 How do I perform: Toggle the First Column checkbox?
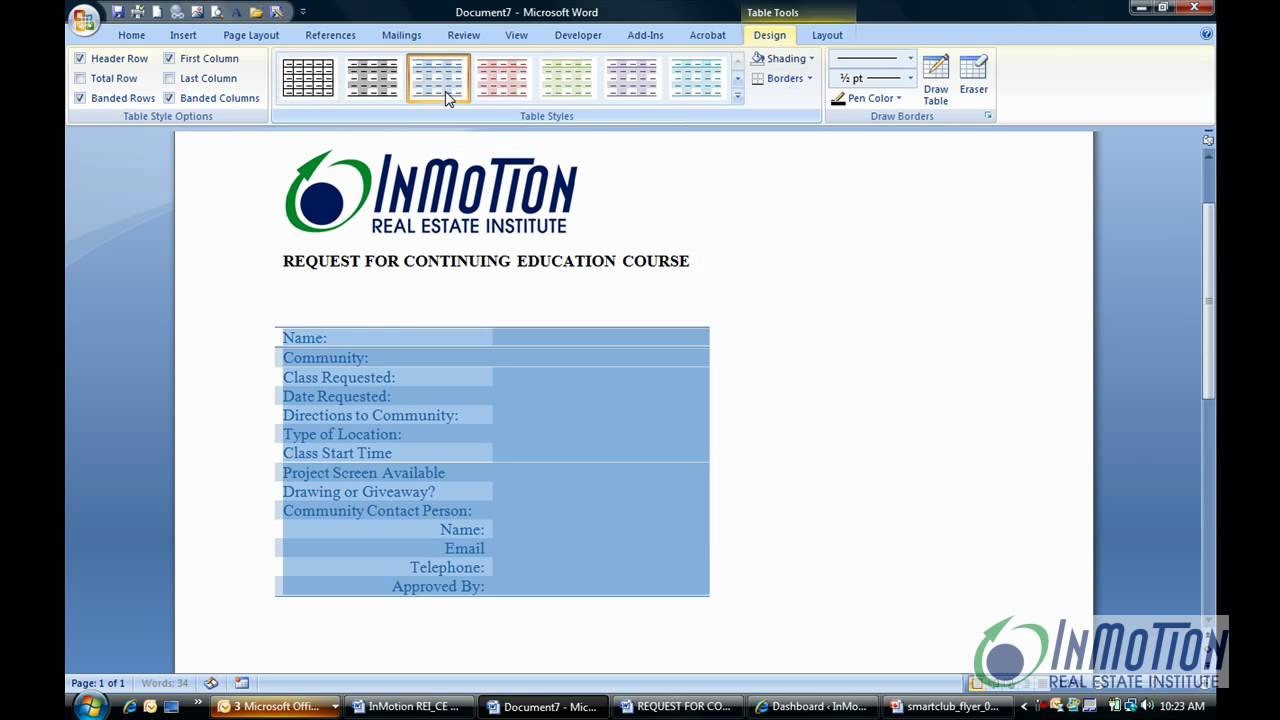click(x=169, y=58)
